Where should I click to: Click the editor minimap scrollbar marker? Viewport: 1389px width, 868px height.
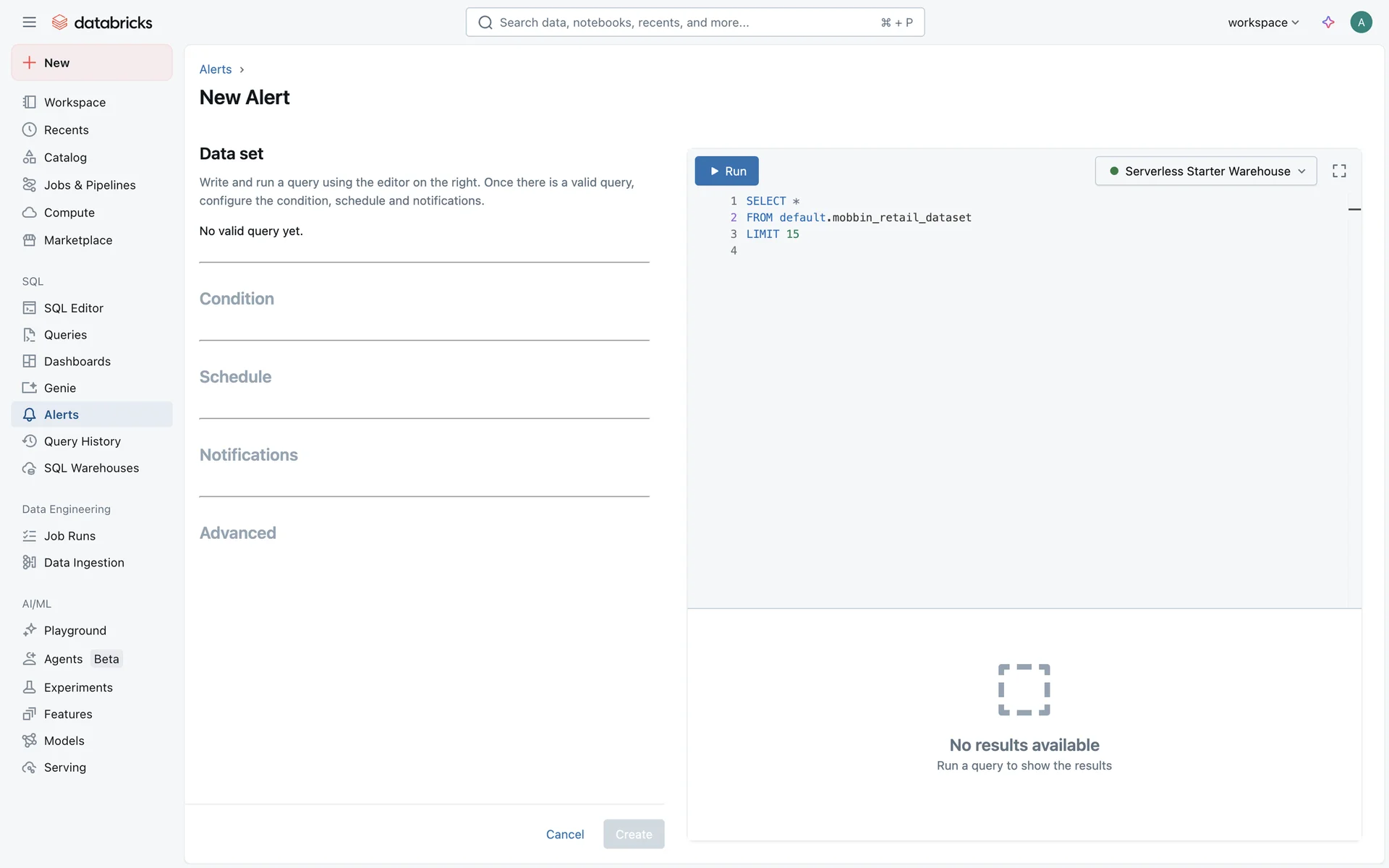(x=1354, y=210)
